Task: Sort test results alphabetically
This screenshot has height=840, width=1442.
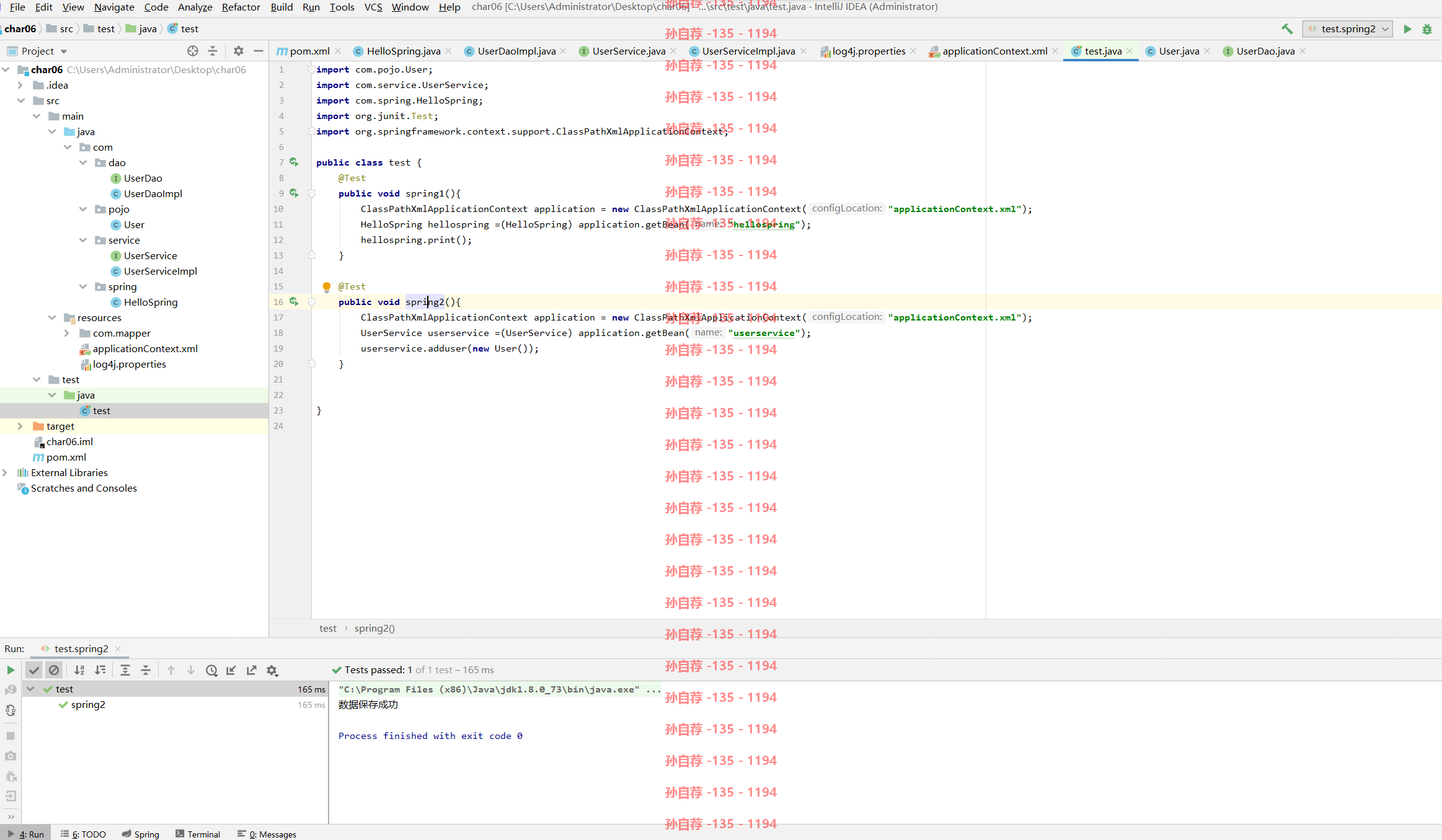Action: [x=79, y=670]
